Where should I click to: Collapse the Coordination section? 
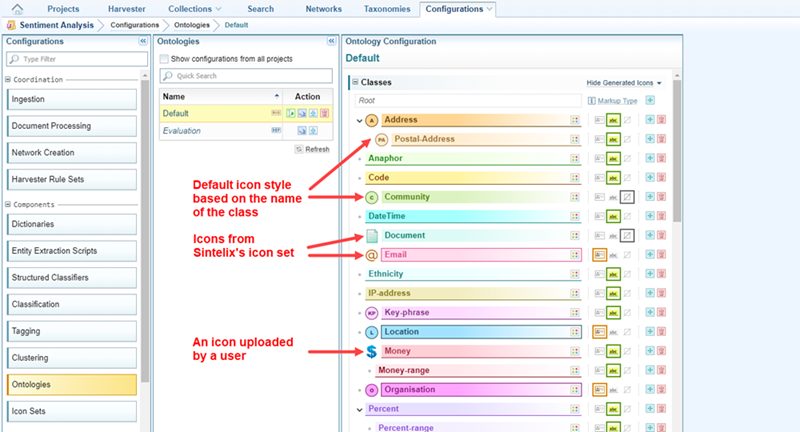8,80
